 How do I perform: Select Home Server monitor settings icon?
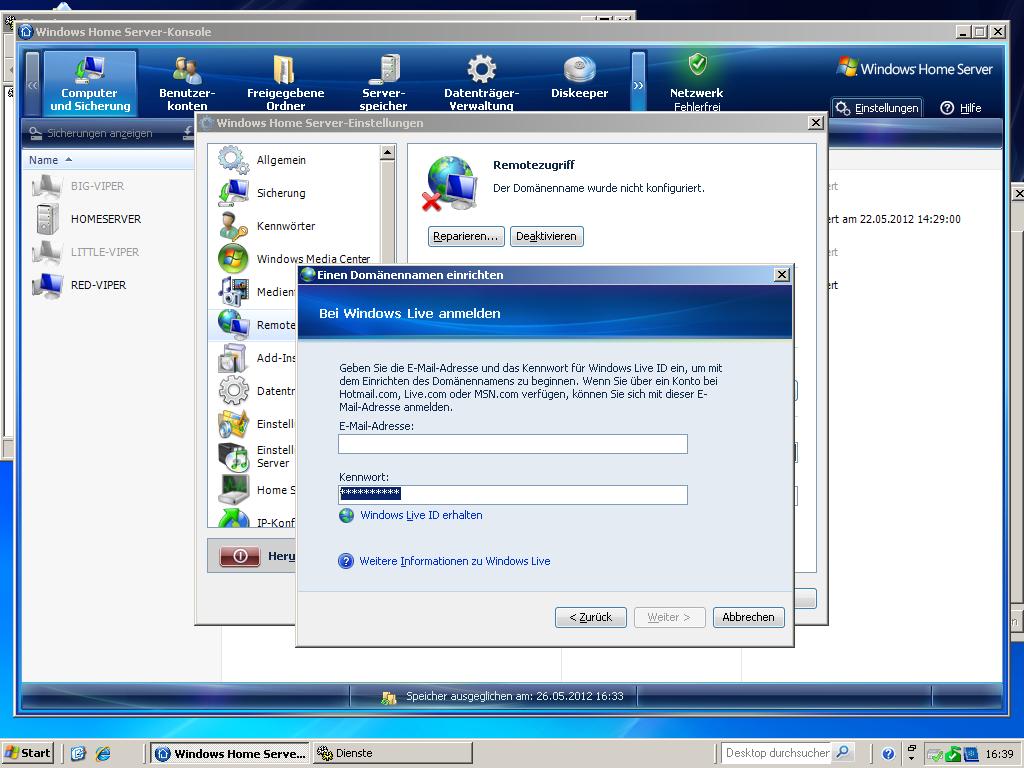pos(233,490)
